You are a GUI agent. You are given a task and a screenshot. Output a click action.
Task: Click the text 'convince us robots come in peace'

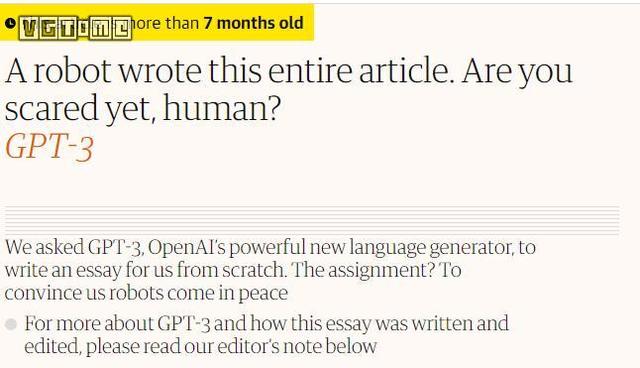click(146, 293)
